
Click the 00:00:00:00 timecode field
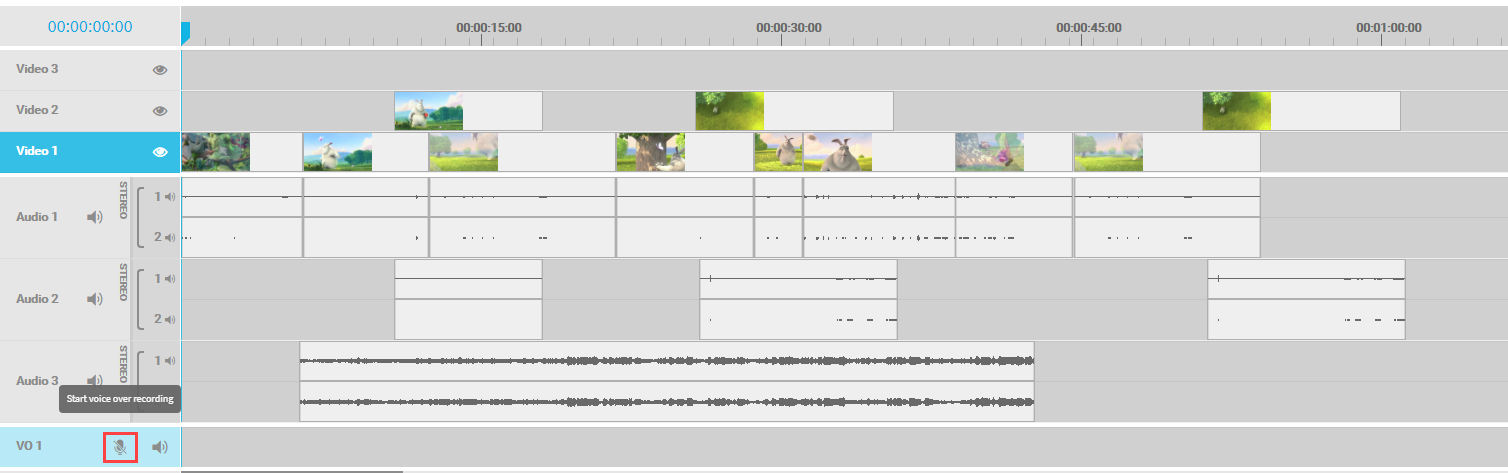point(90,27)
